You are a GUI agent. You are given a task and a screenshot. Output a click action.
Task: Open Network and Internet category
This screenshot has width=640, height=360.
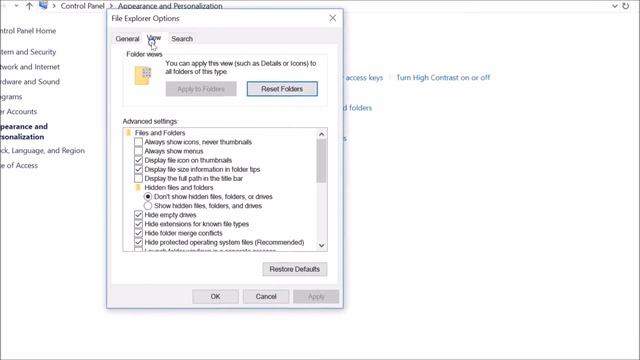30,67
